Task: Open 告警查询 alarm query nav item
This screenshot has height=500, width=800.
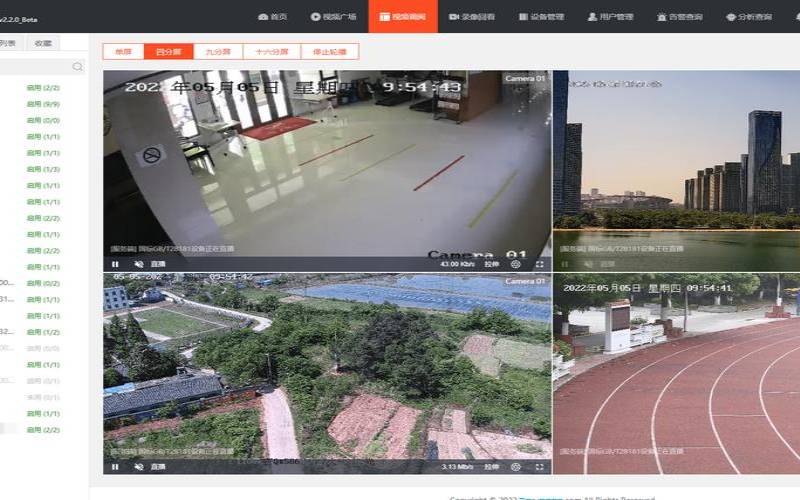Action: coord(680,17)
